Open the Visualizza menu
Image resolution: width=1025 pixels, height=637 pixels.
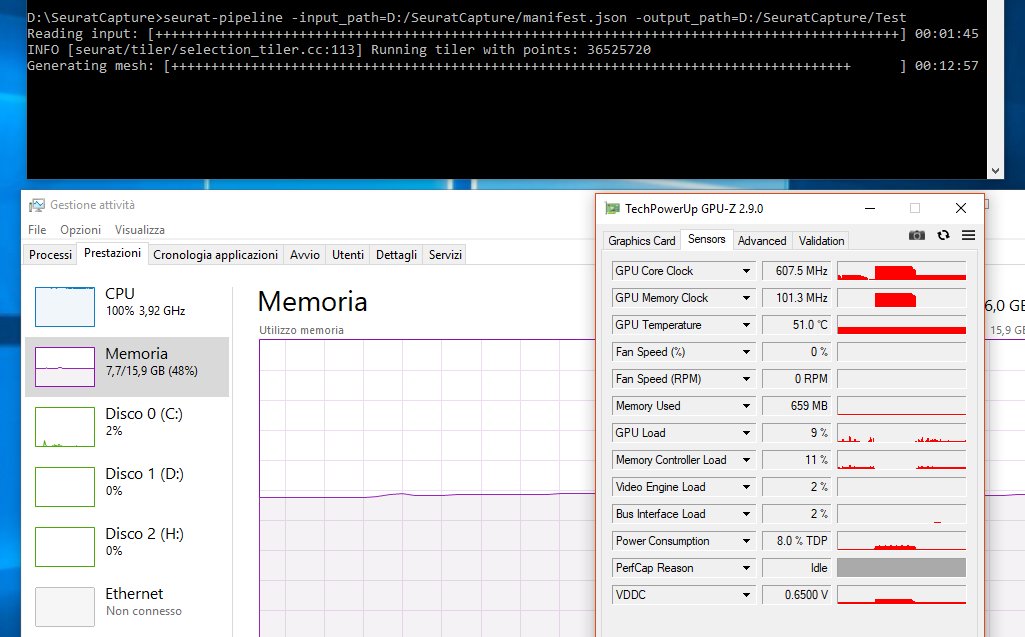[x=140, y=230]
